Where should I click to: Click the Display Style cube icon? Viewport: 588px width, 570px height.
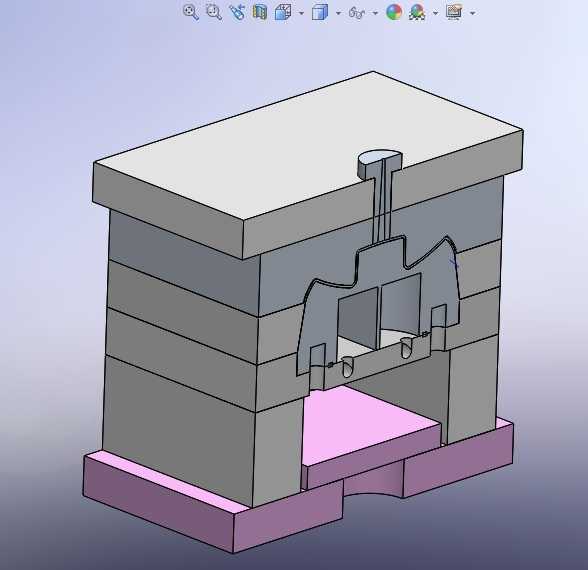pyautogui.click(x=320, y=12)
